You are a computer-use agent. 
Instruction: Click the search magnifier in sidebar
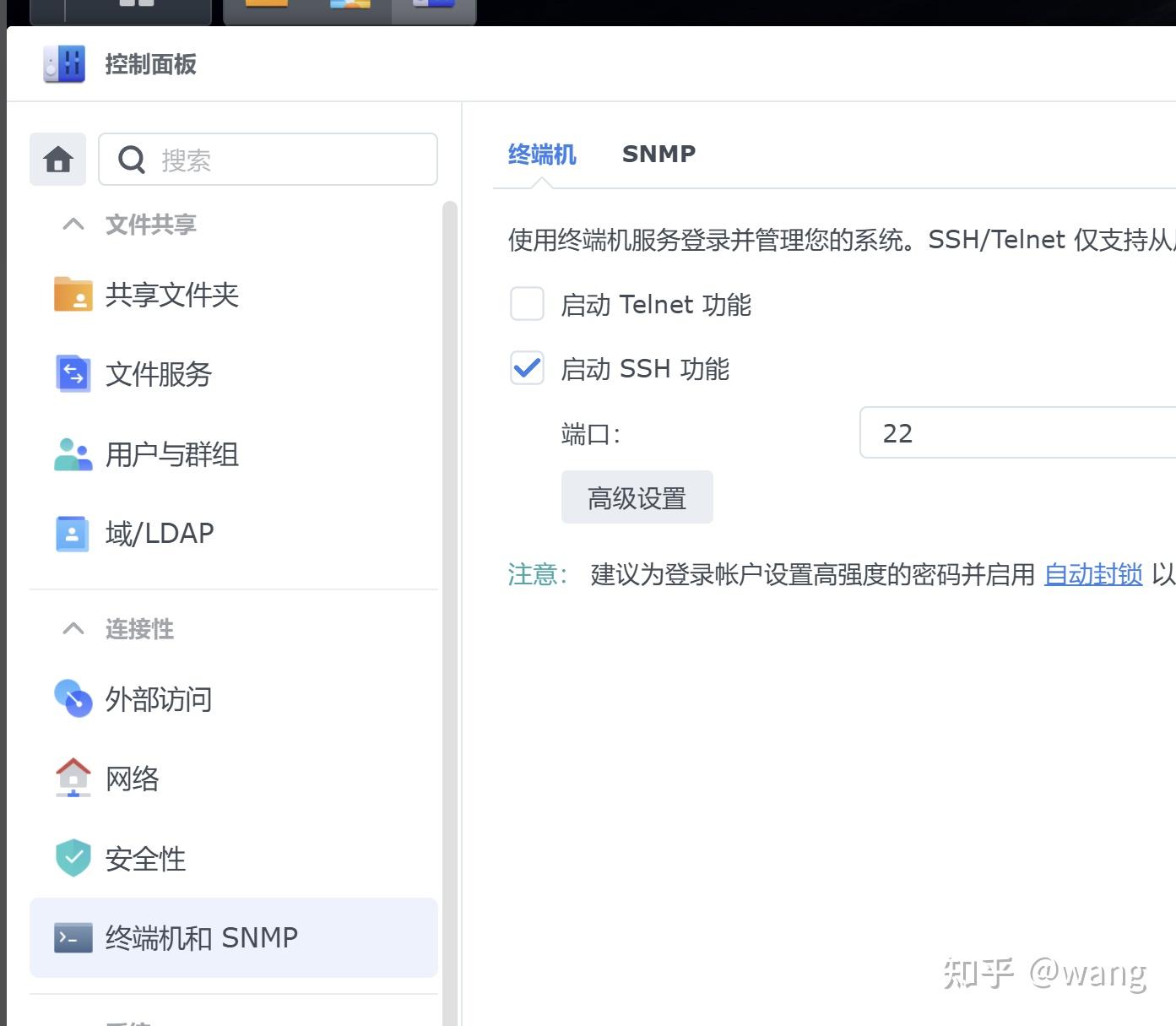[x=132, y=159]
